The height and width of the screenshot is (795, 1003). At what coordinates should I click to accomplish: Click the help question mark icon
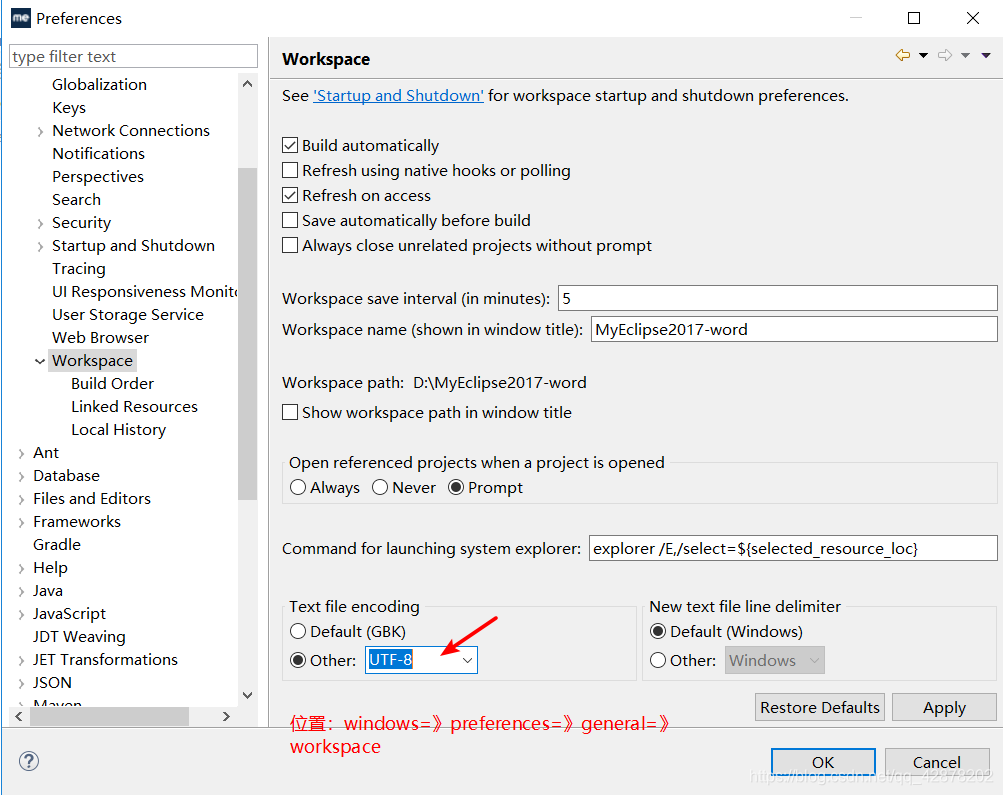tap(29, 761)
